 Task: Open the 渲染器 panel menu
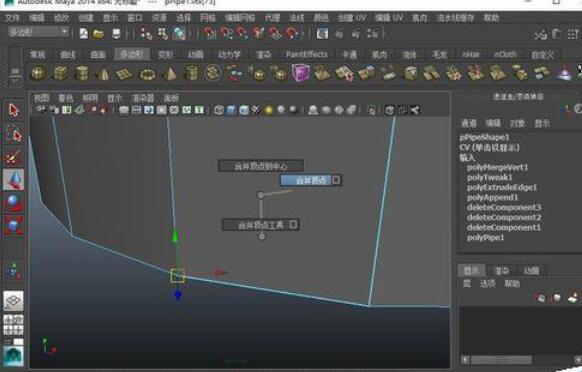pos(143,98)
